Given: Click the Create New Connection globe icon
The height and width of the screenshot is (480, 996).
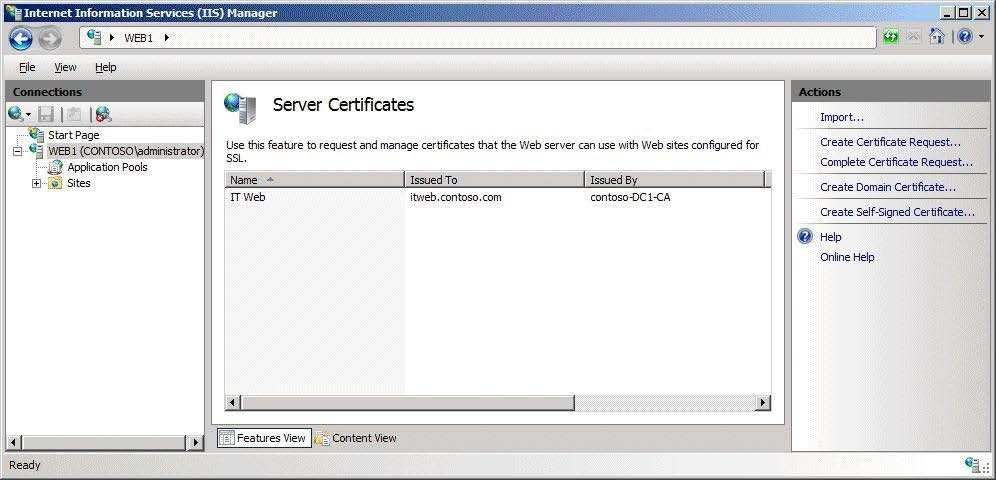Looking at the screenshot, I should [x=16, y=114].
